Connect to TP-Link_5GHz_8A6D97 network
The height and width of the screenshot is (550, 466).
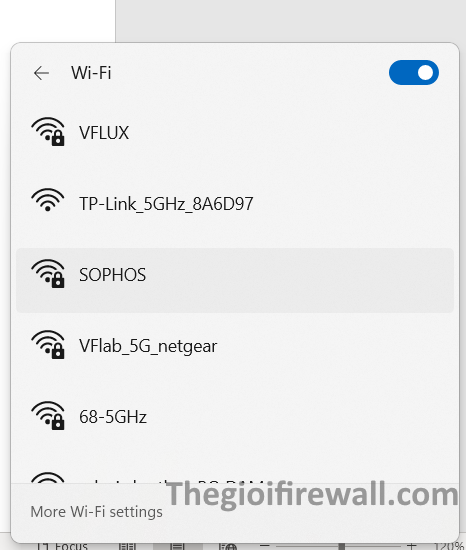(166, 203)
